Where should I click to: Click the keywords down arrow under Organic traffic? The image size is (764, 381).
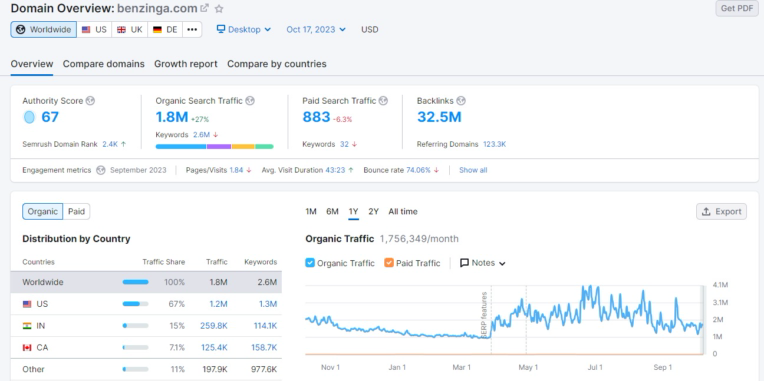tap(216, 134)
